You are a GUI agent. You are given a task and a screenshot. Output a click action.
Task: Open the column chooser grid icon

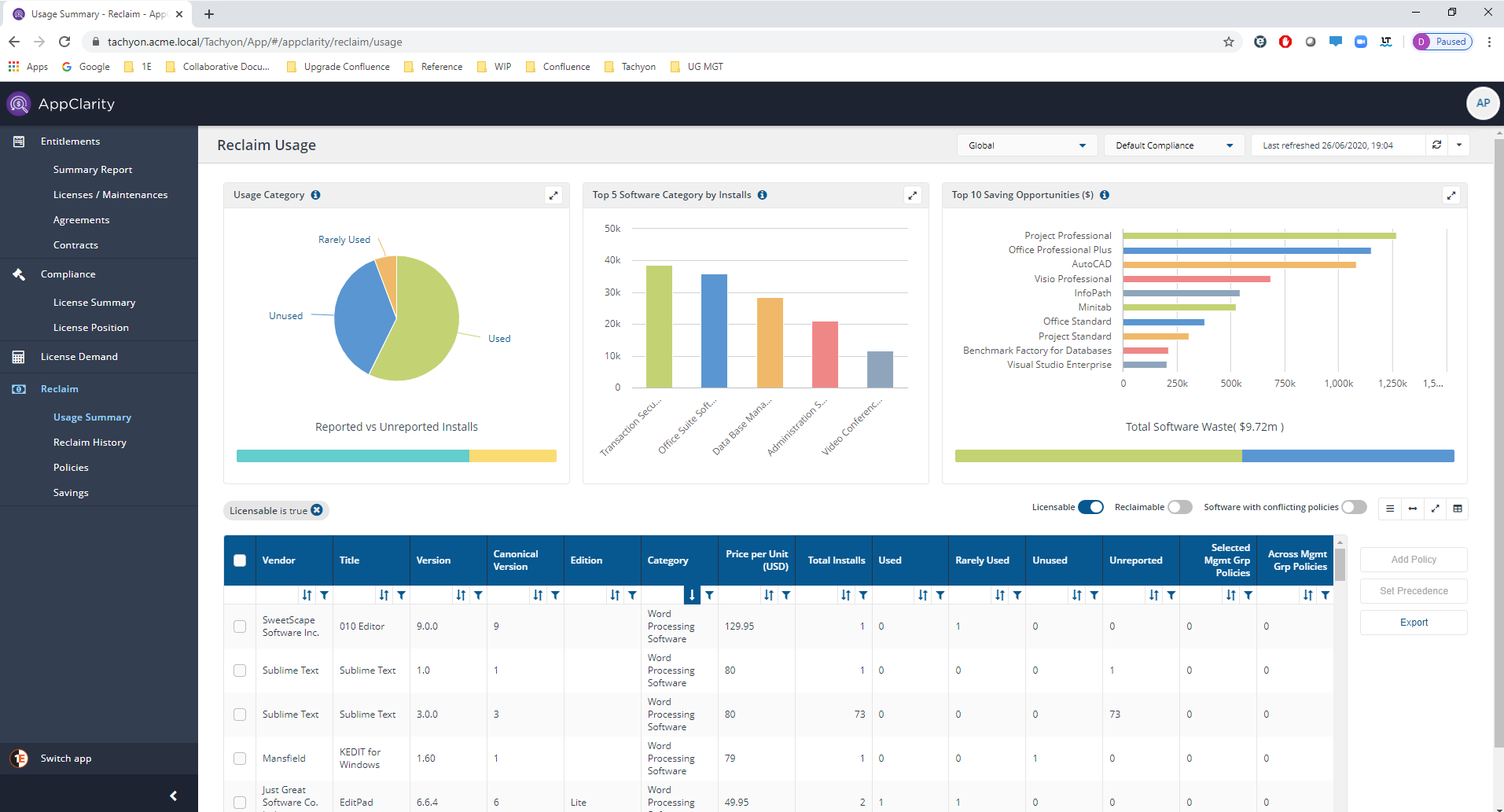tap(1458, 509)
